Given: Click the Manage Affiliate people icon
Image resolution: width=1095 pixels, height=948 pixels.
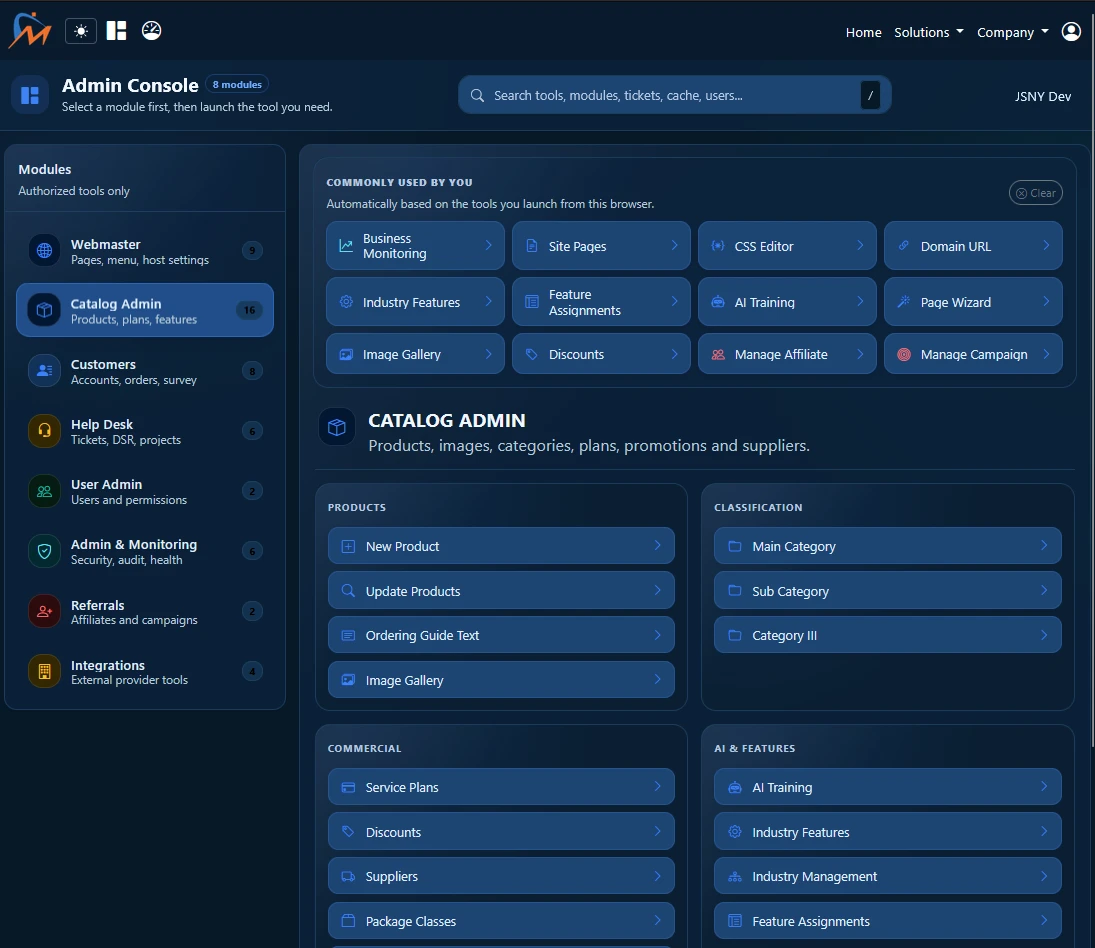Looking at the screenshot, I should point(717,354).
